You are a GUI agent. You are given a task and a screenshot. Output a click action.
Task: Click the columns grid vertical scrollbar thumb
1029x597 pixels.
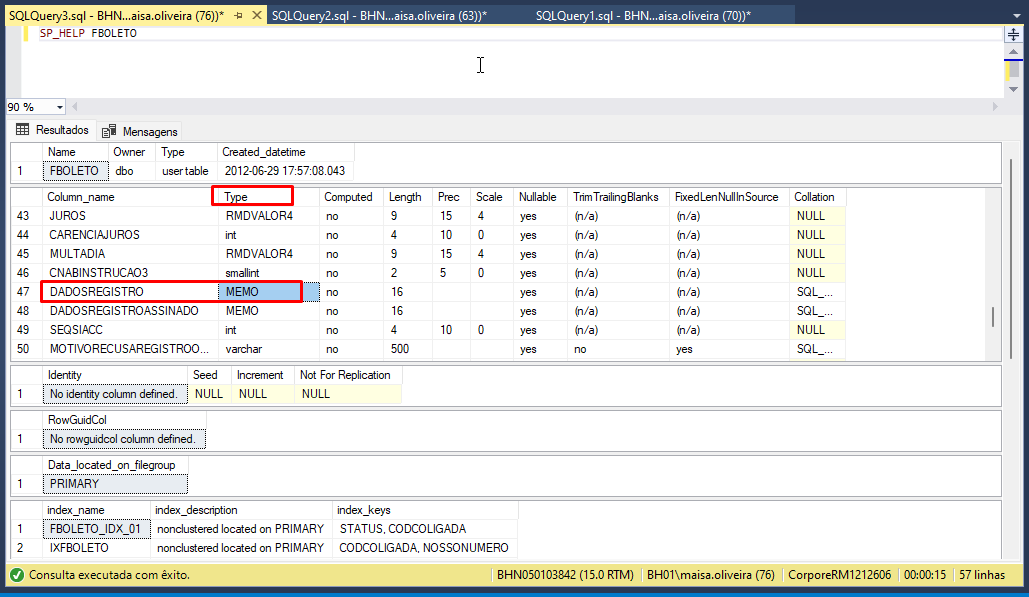[993, 317]
